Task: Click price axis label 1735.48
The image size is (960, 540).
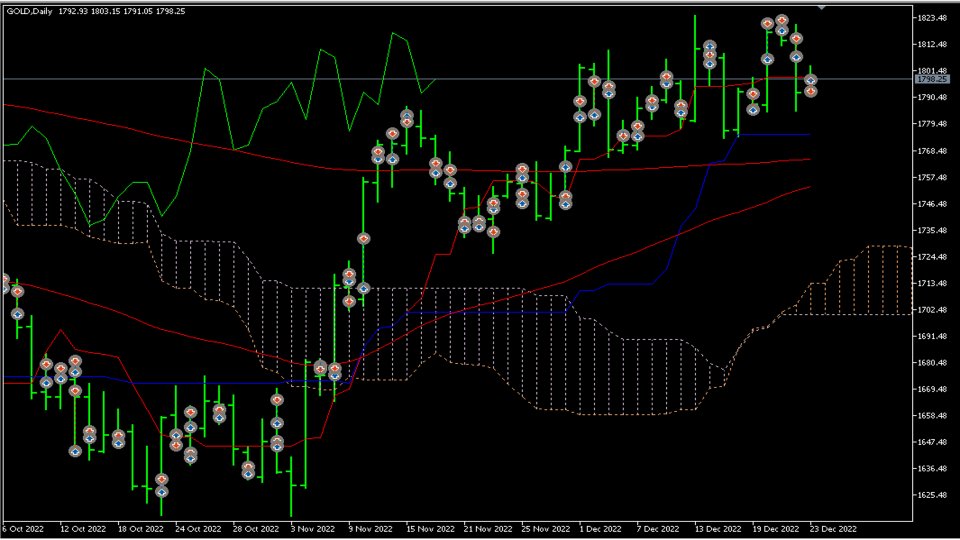Action: pos(932,231)
